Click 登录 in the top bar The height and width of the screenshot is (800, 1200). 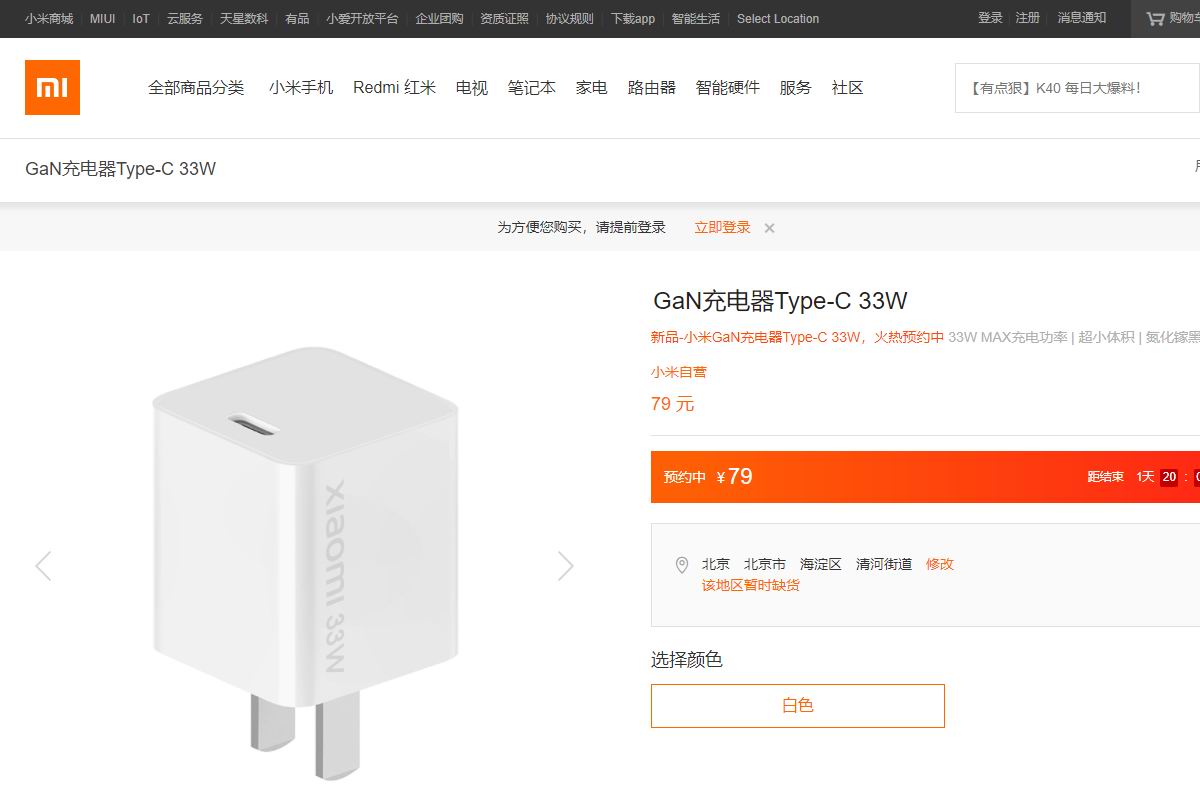990,18
